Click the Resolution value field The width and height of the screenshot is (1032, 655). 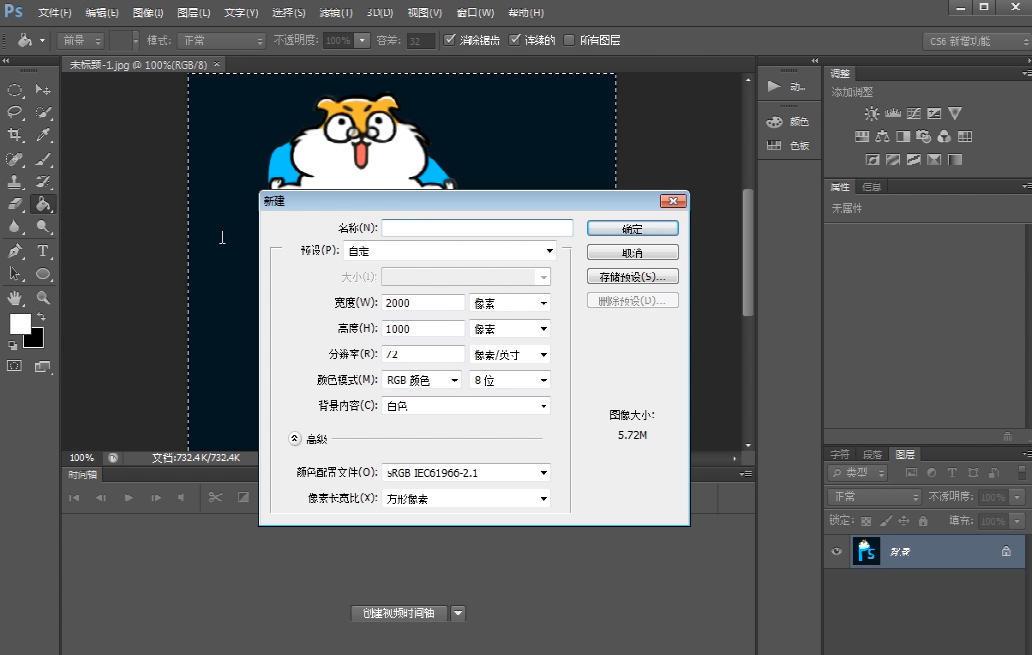(423, 354)
